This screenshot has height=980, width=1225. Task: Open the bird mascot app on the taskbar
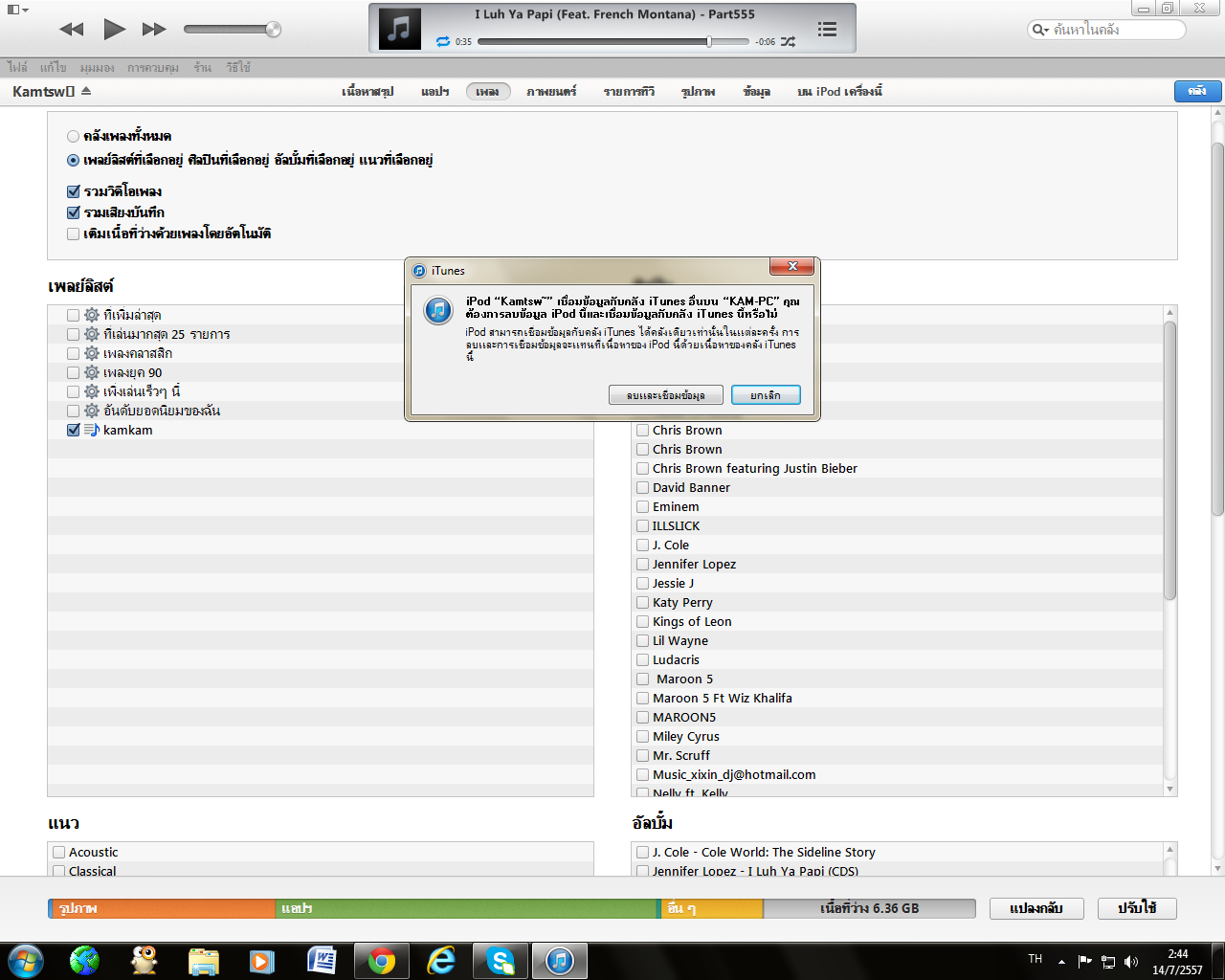coord(145,960)
